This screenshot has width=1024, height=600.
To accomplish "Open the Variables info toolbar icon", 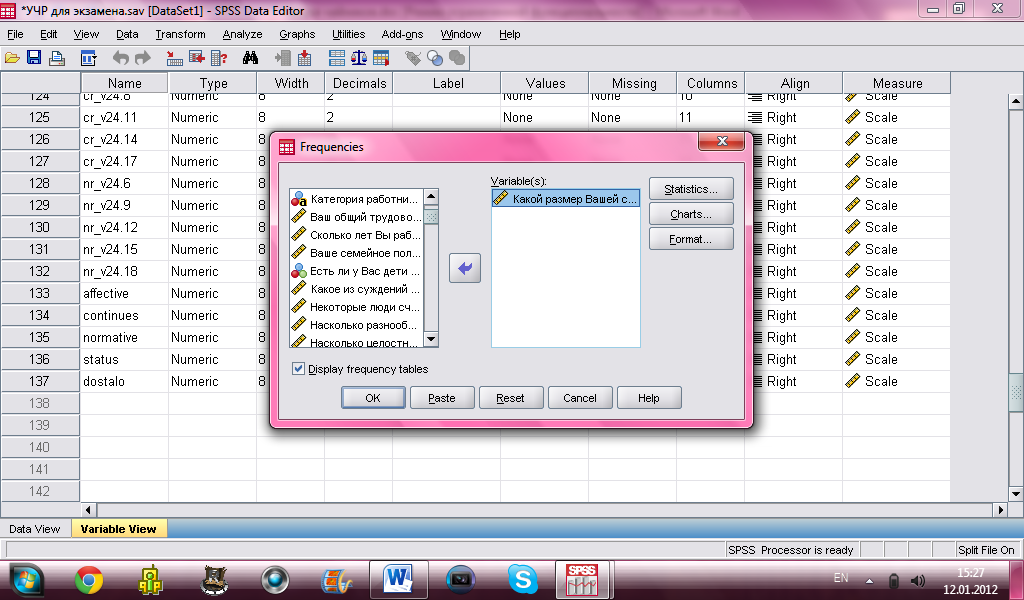I will 219,58.
